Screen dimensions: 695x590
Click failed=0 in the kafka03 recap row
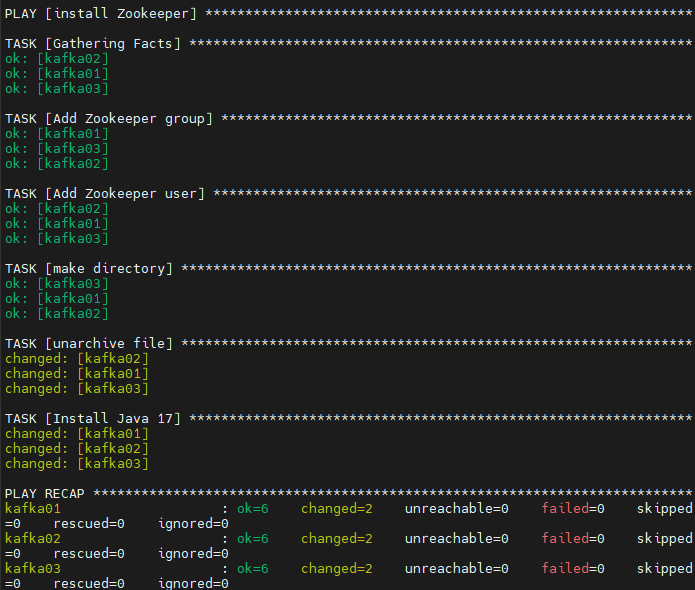point(573,568)
